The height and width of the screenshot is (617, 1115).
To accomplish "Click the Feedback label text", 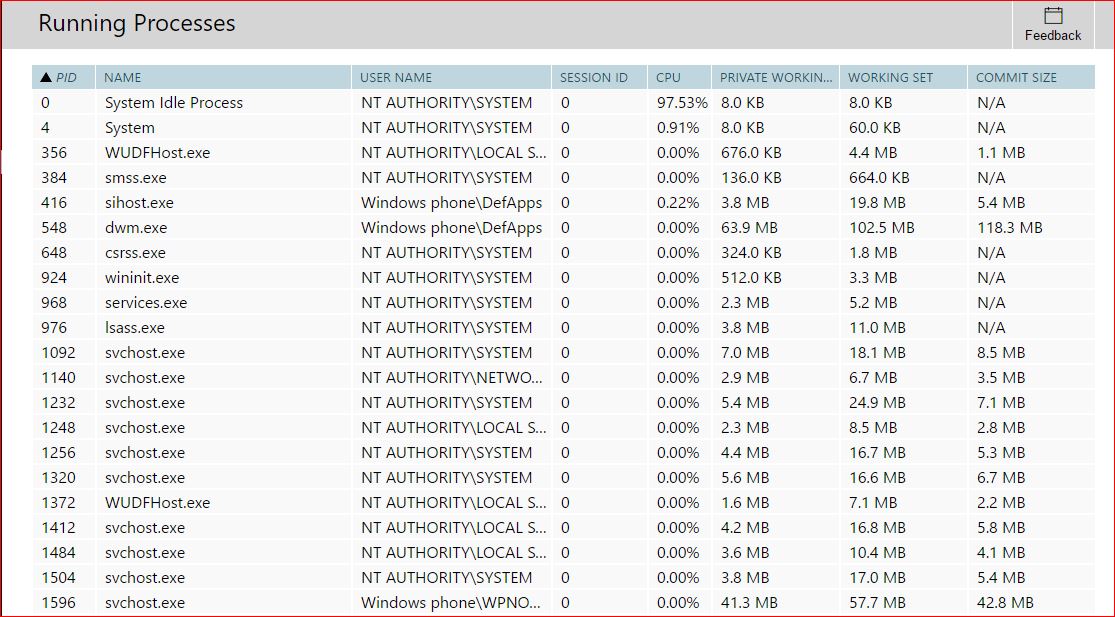I will pos(1052,36).
